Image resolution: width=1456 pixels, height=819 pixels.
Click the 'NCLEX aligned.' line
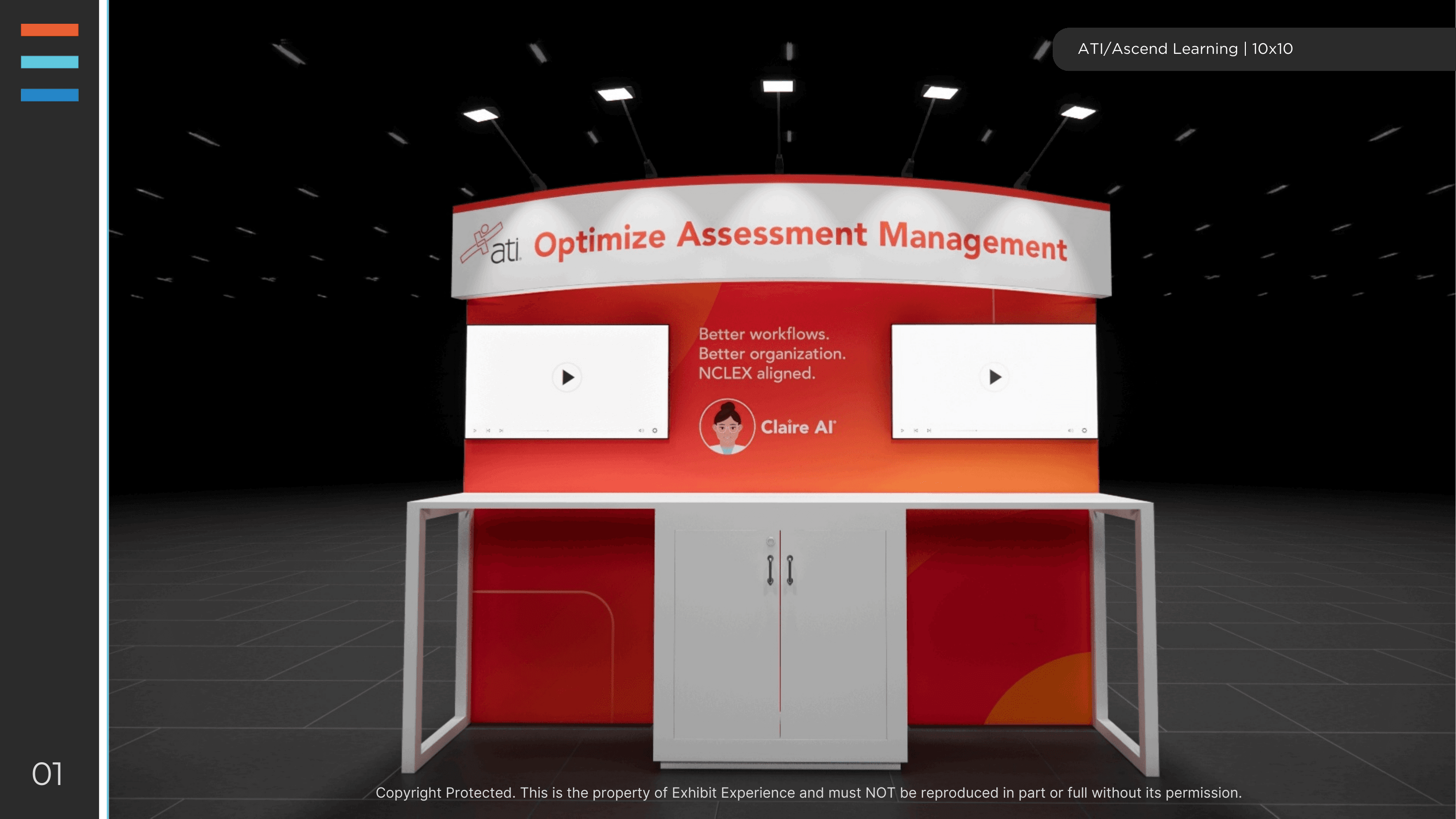pos(757,373)
